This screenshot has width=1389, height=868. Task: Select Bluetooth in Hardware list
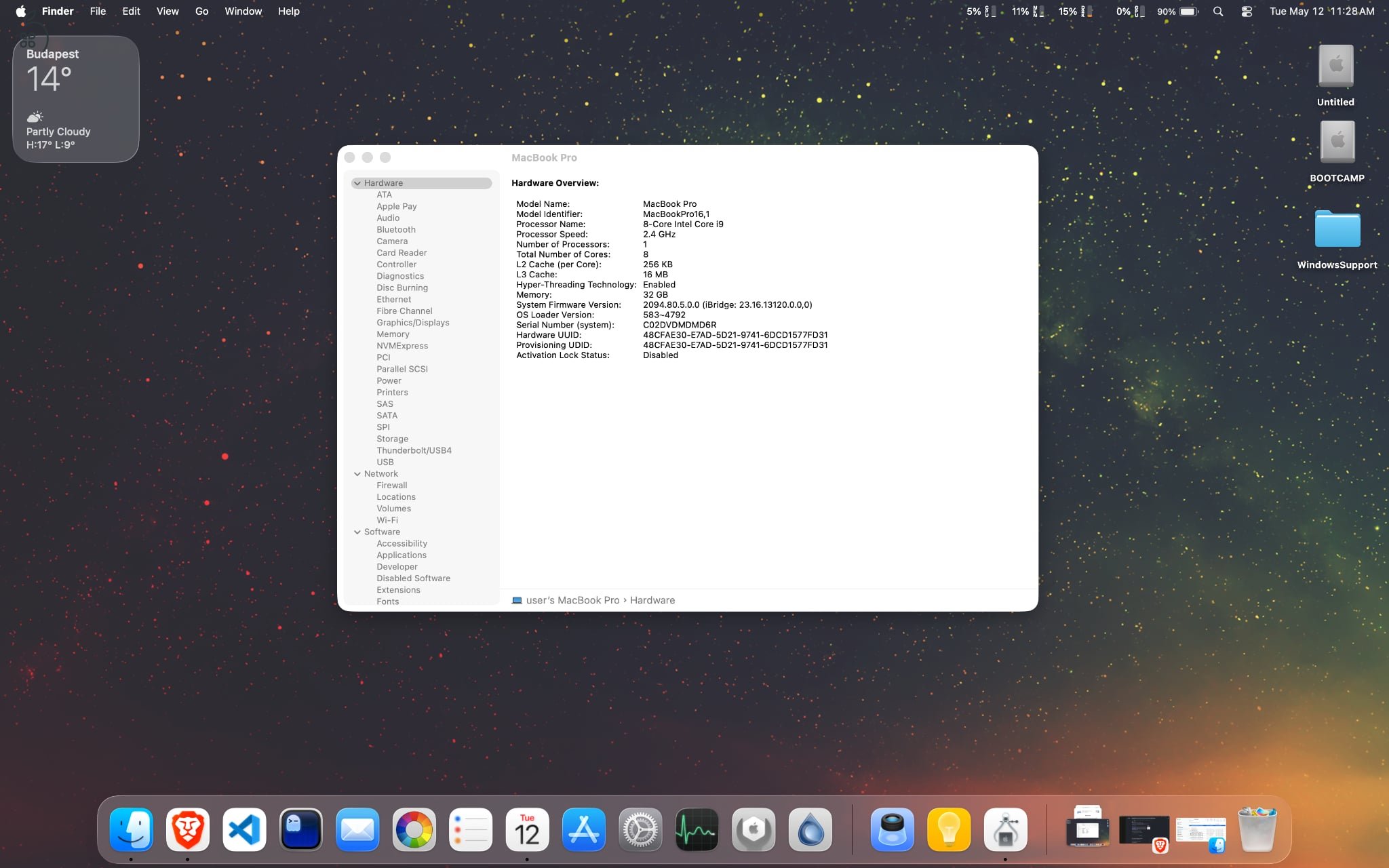(396, 230)
